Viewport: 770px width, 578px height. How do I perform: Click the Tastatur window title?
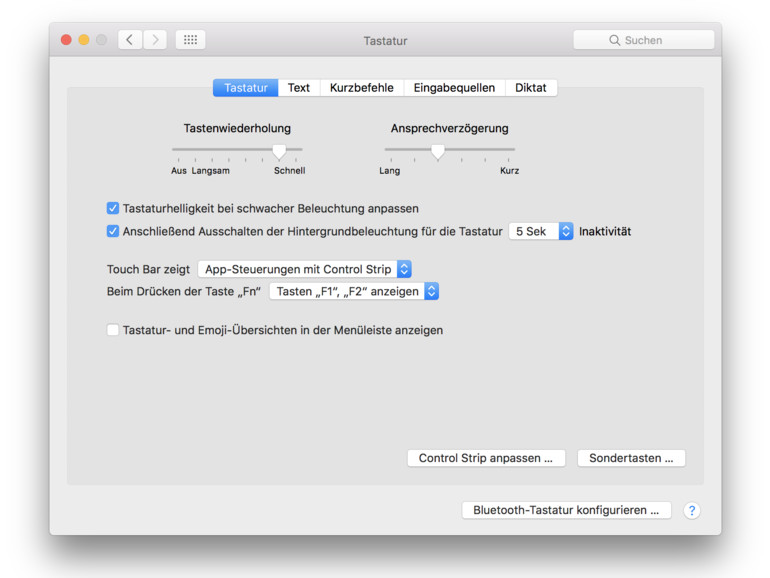[x=385, y=41]
